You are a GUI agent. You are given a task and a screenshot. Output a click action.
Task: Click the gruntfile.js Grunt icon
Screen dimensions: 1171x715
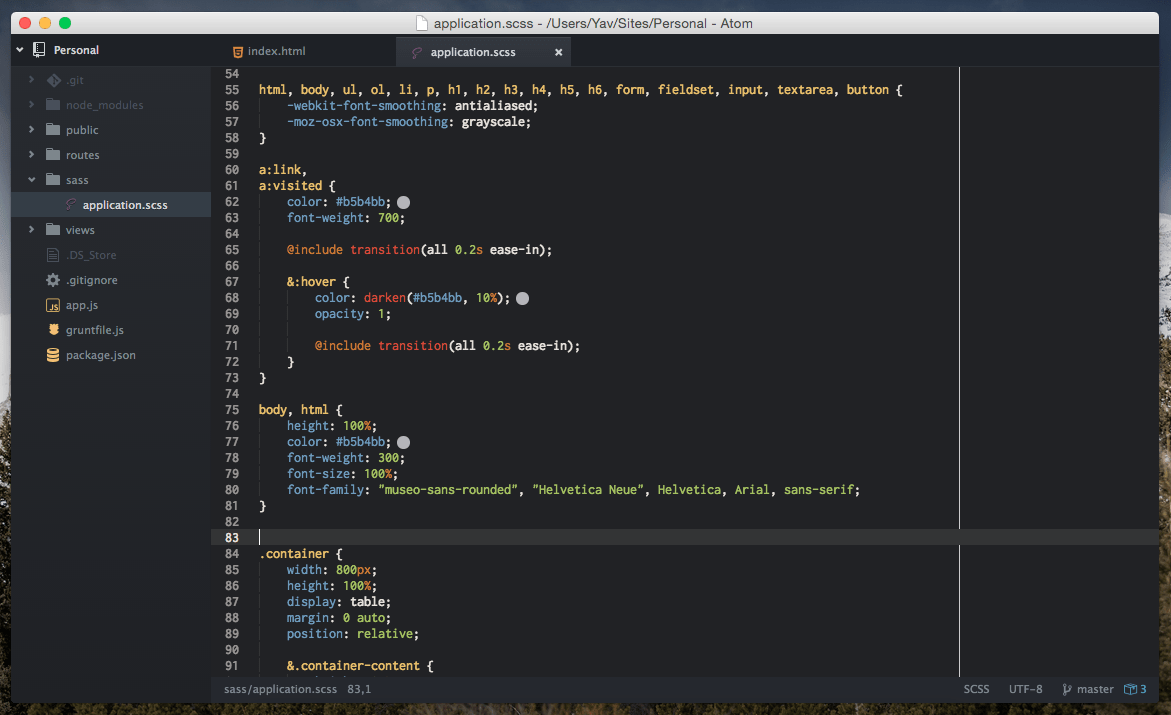click(x=53, y=329)
